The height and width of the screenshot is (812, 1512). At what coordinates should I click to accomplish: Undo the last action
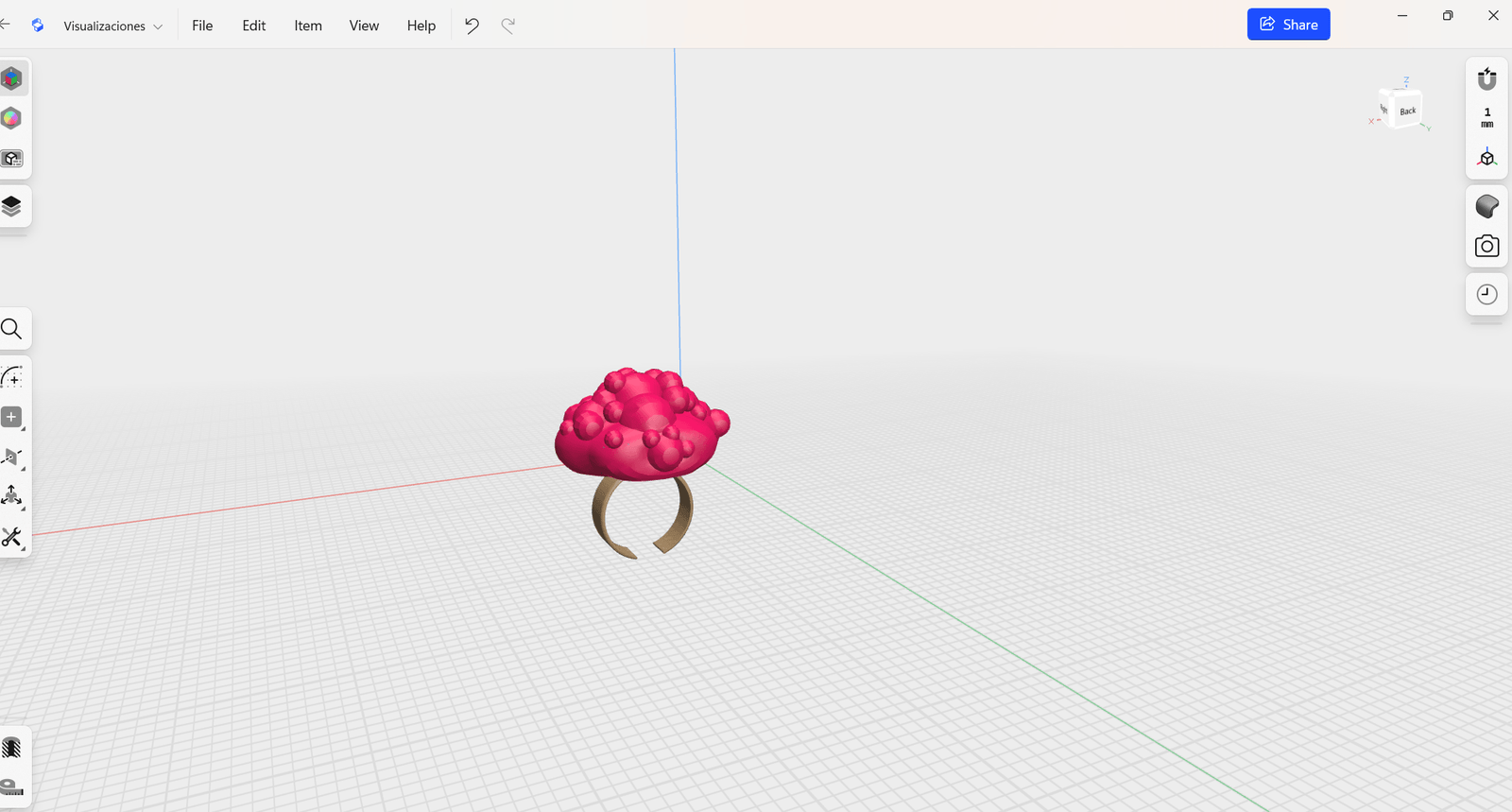(472, 26)
